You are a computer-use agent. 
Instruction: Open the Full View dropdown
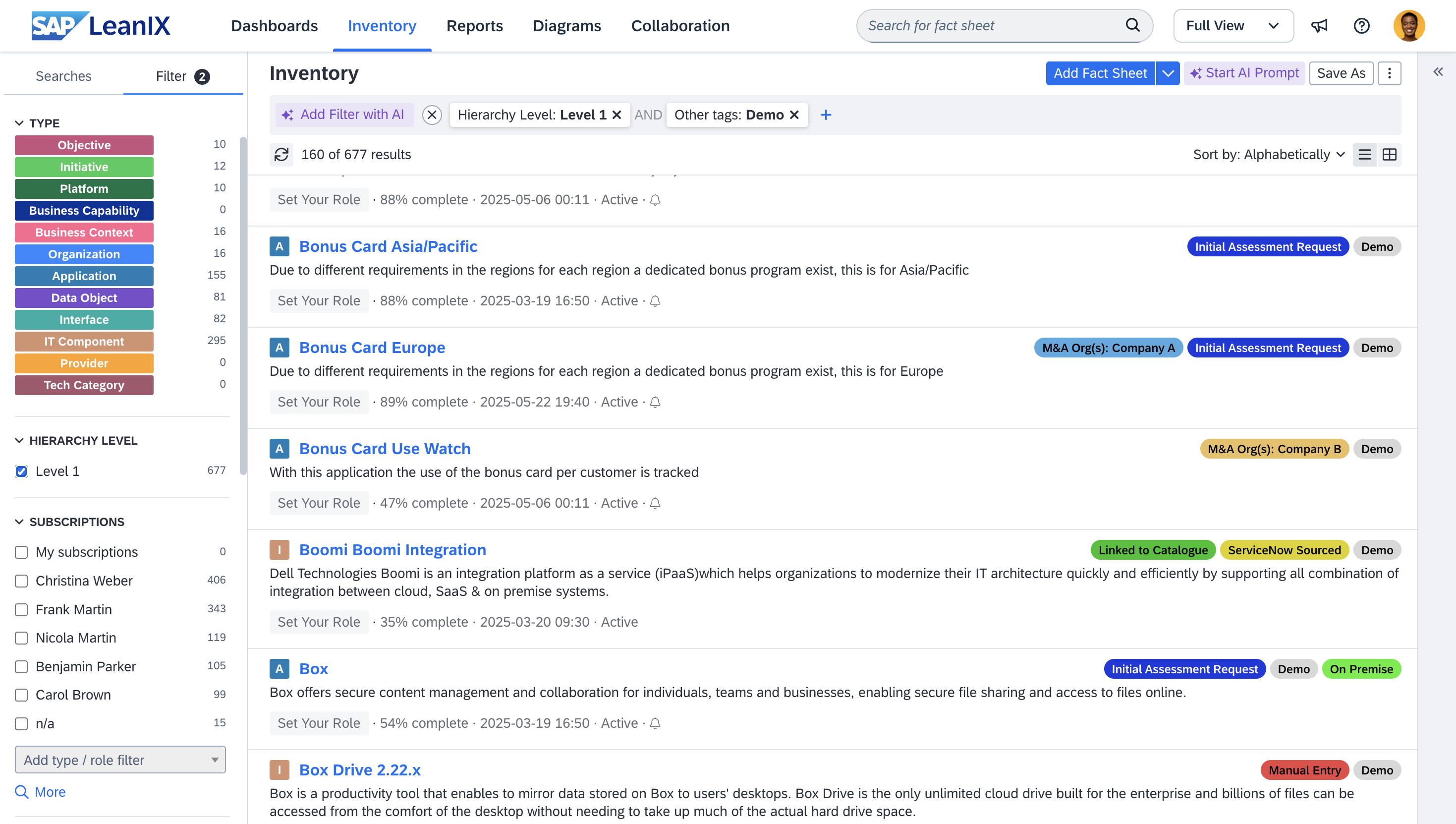point(1233,25)
